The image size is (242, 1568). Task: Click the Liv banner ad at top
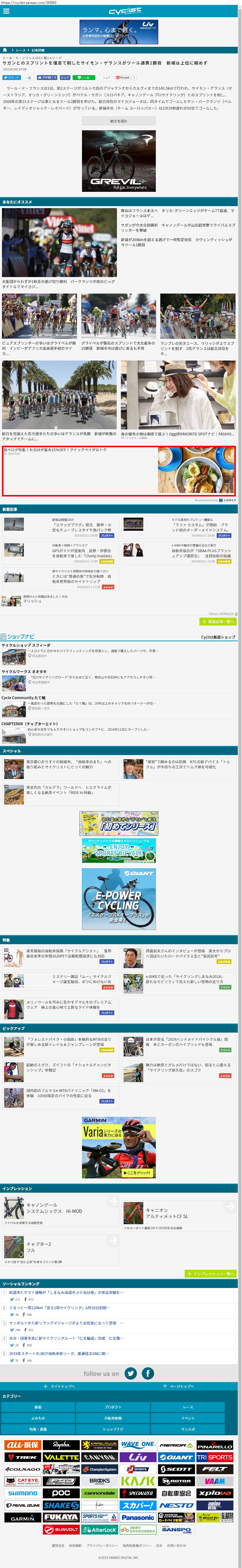pos(119,32)
